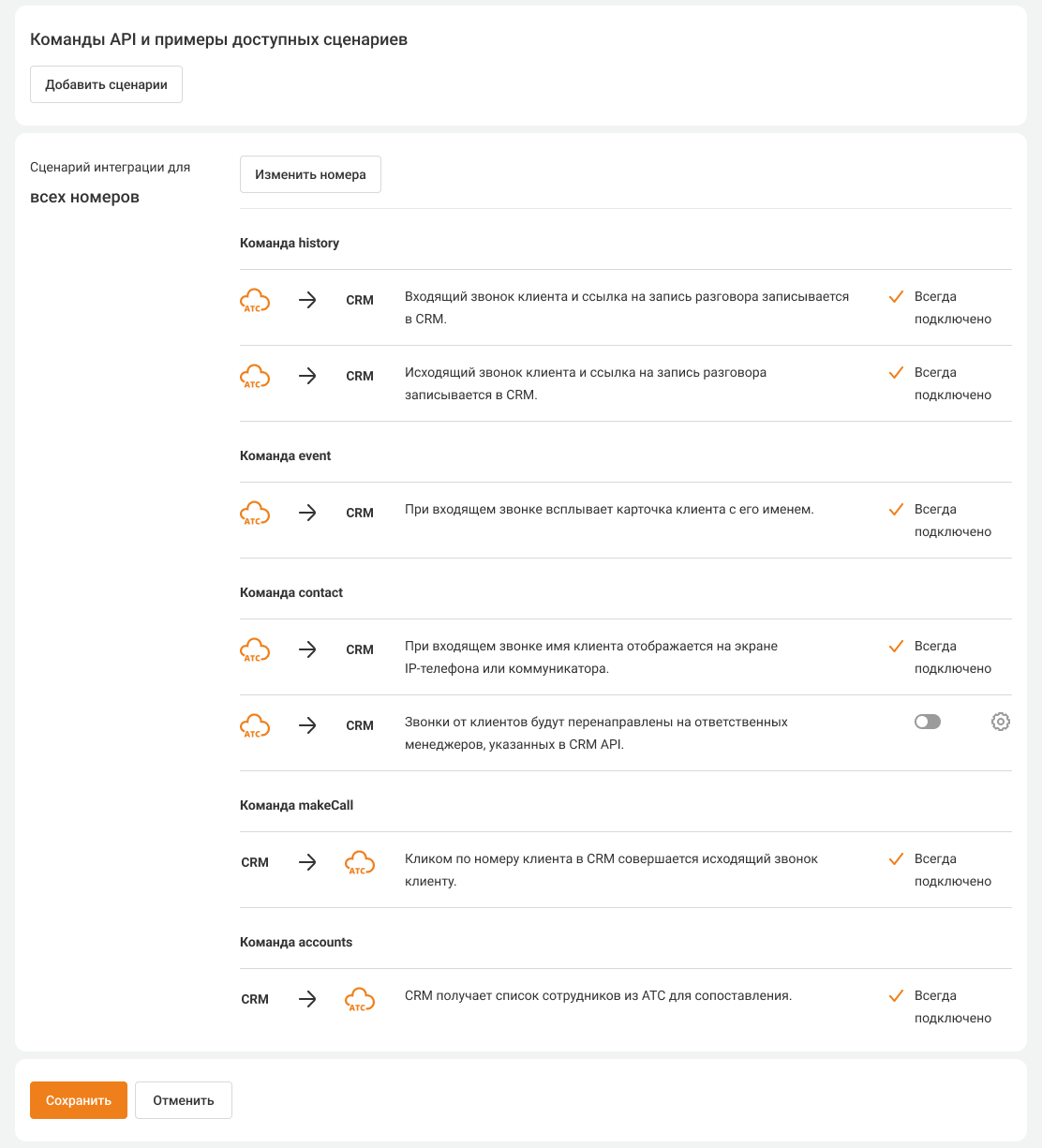1042x1148 pixels.
Task: Click the pop-up client card description text
Action: 609,510
